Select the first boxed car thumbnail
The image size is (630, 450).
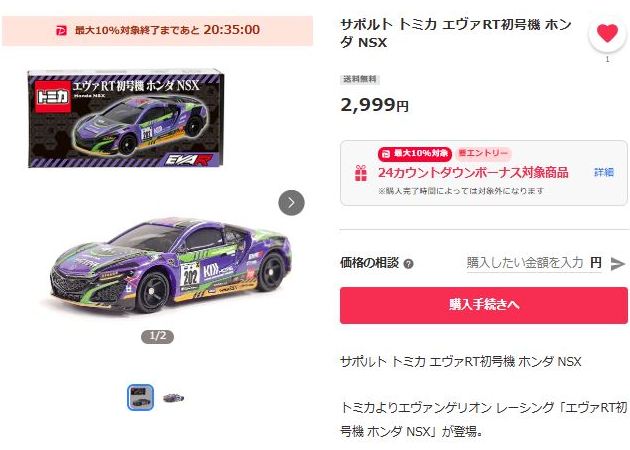pyautogui.click(x=140, y=397)
